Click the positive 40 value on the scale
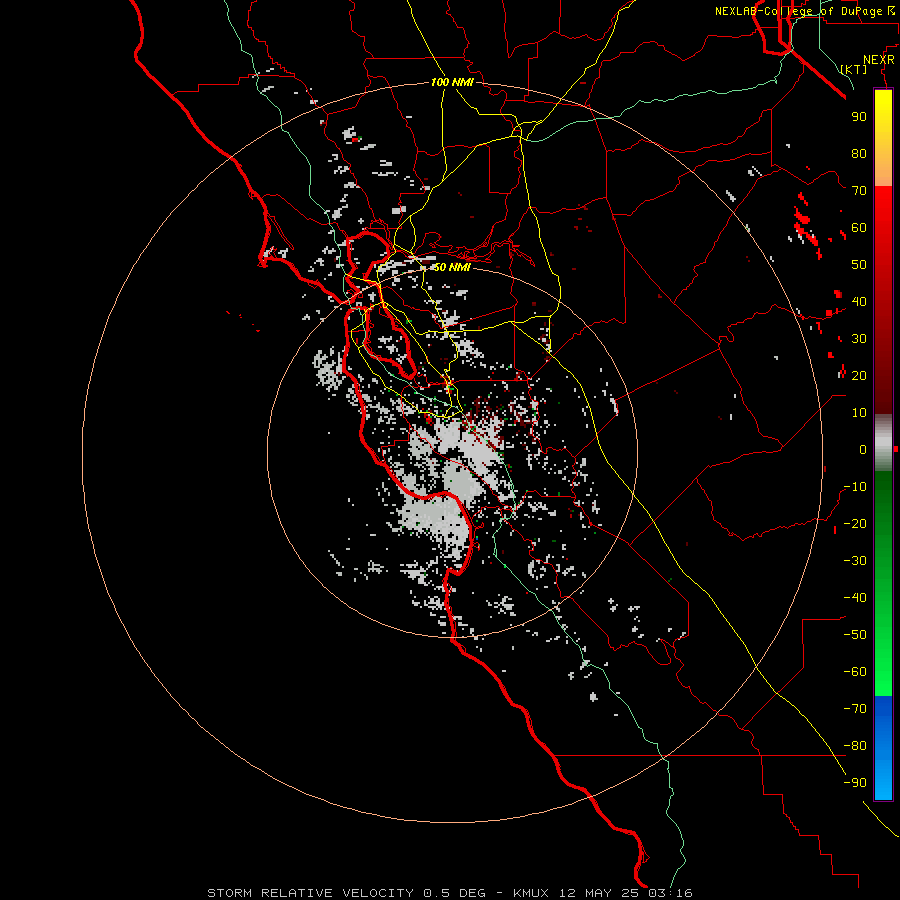Image resolution: width=900 pixels, height=900 pixels. (x=859, y=301)
